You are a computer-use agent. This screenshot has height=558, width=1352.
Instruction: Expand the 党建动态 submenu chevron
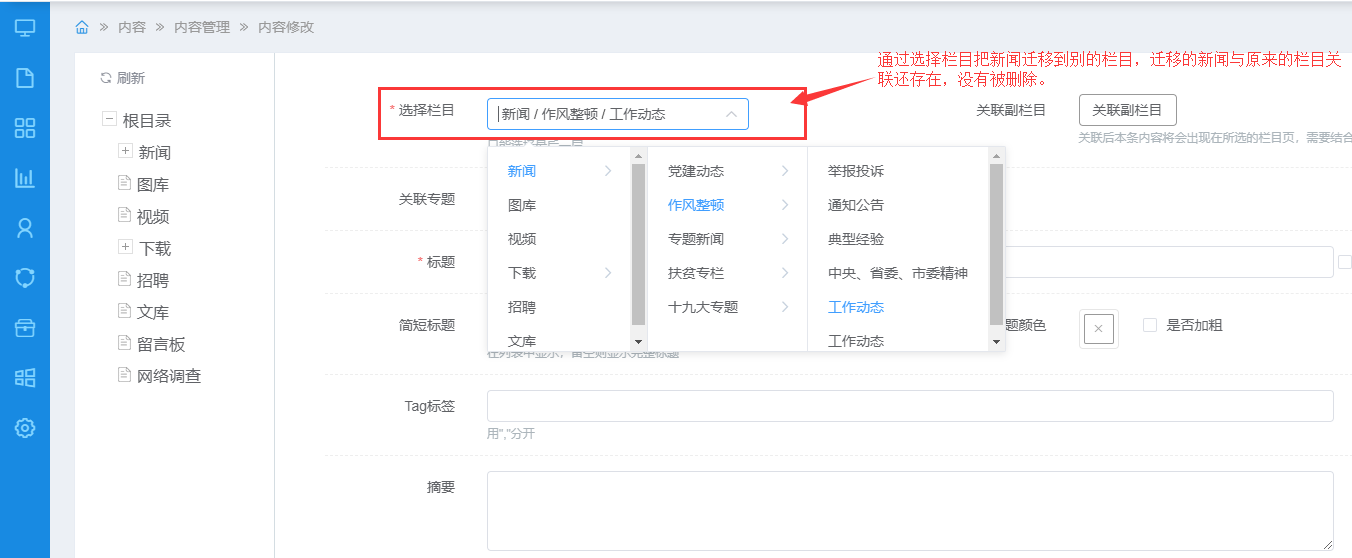coord(785,171)
